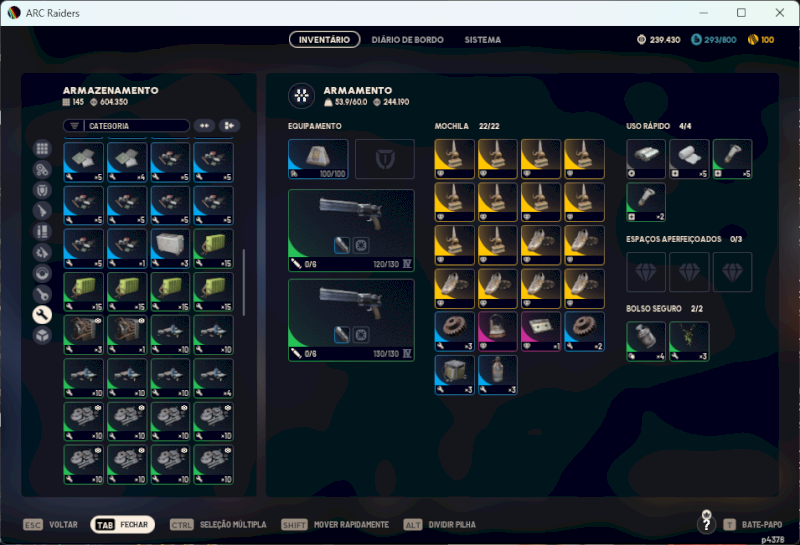Click the MOCHILA 22/22 header
This screenshot has width=800, height=545.
[467, 126]
